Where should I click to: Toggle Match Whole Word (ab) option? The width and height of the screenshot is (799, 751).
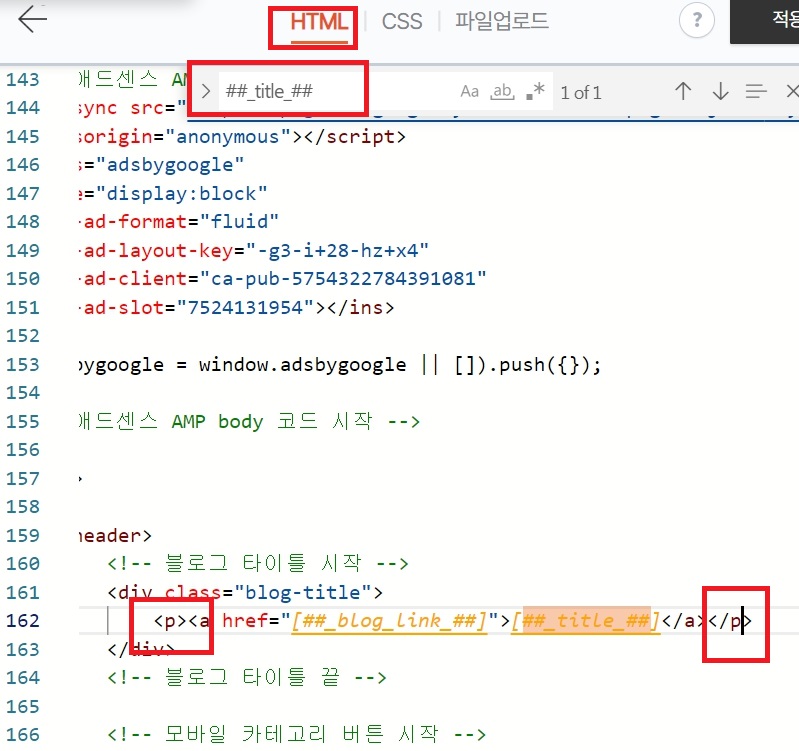pyautogui.click(x=502, y=92)
